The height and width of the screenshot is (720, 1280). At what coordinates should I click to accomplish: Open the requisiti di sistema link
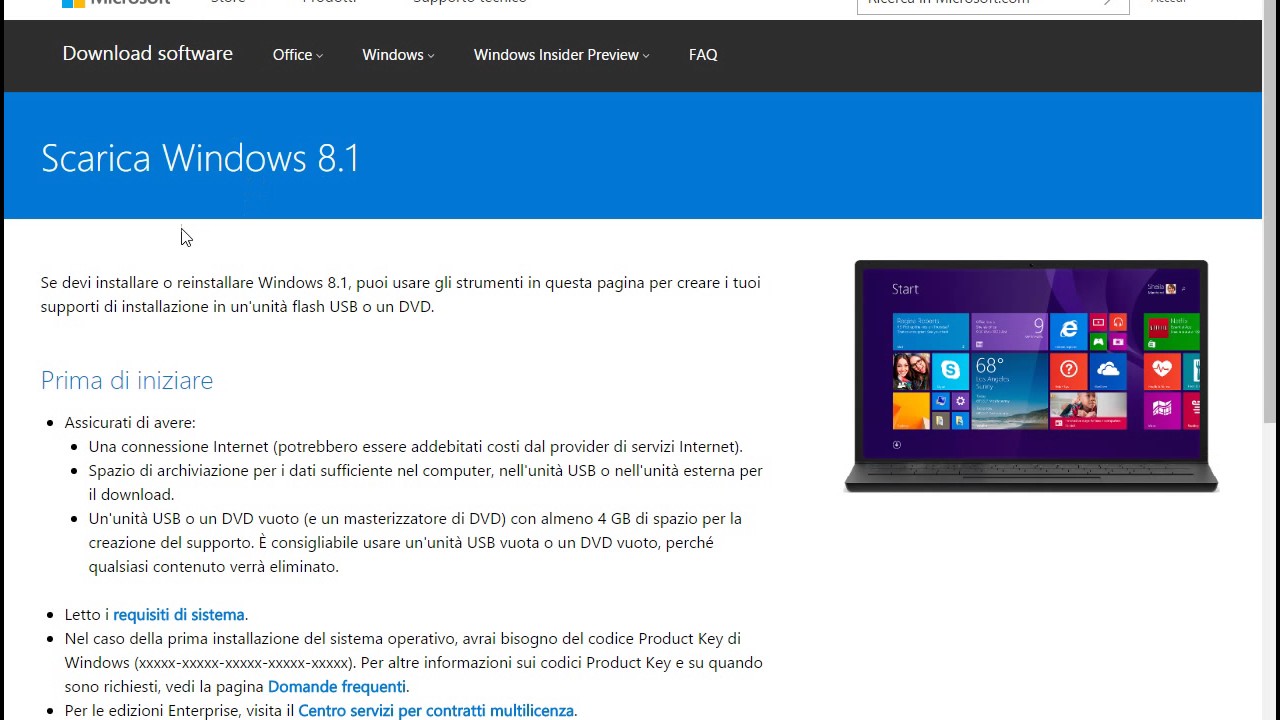pos(179,614)
